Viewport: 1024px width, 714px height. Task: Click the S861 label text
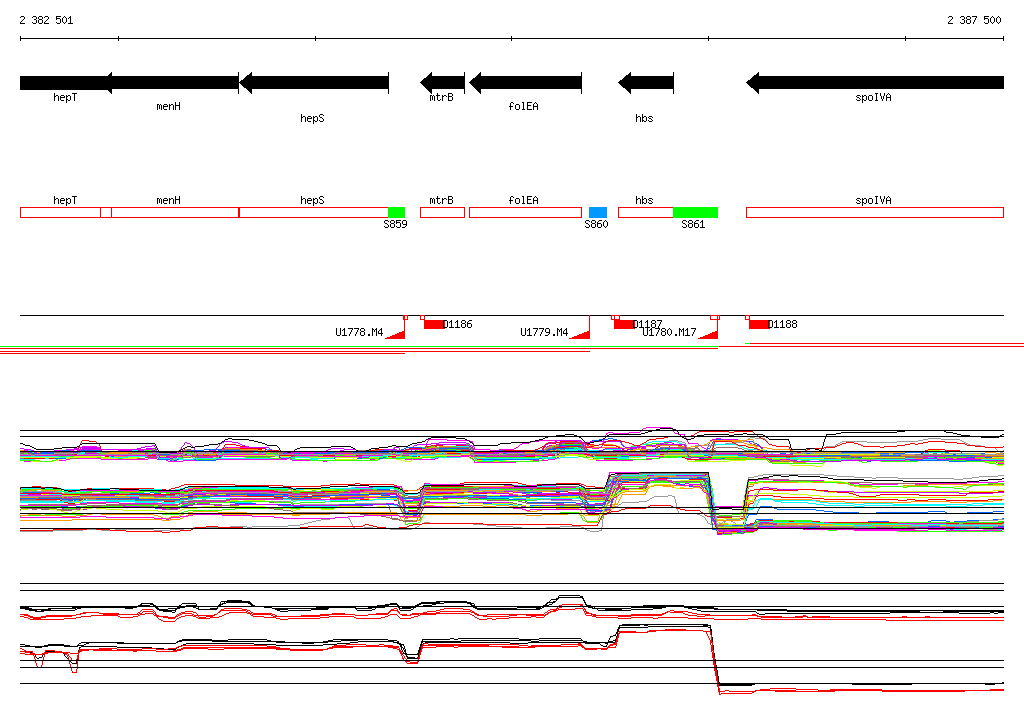[693, 224]
